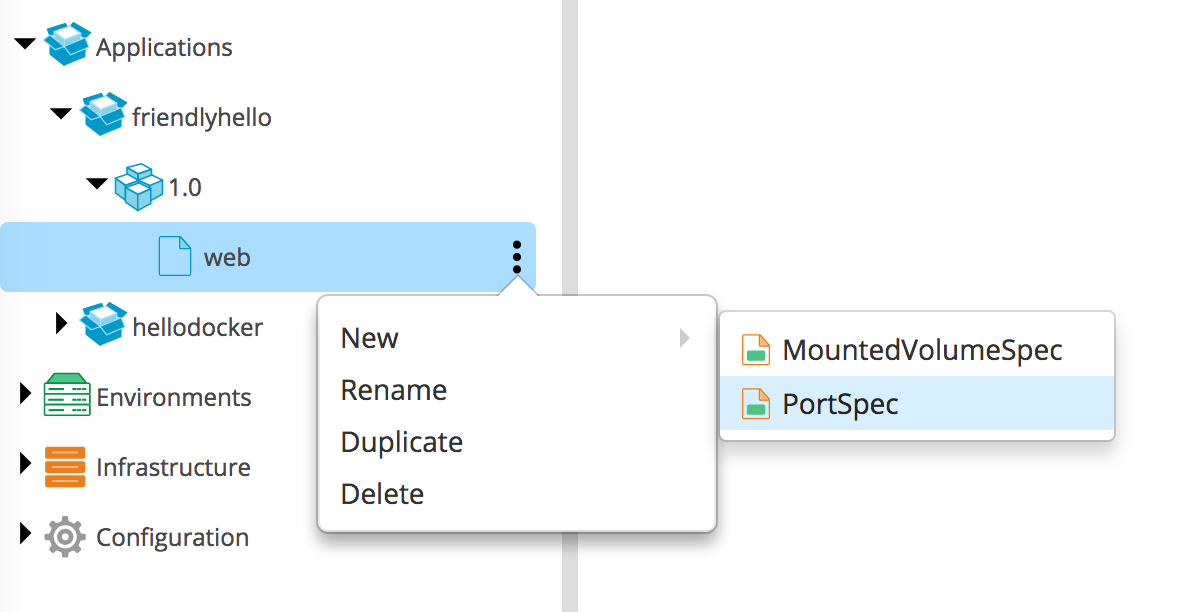Image resolution: width=1194 pixels, height=612 pixels.
Task: Choose Delete from the context menu
Action: [383, 494]
